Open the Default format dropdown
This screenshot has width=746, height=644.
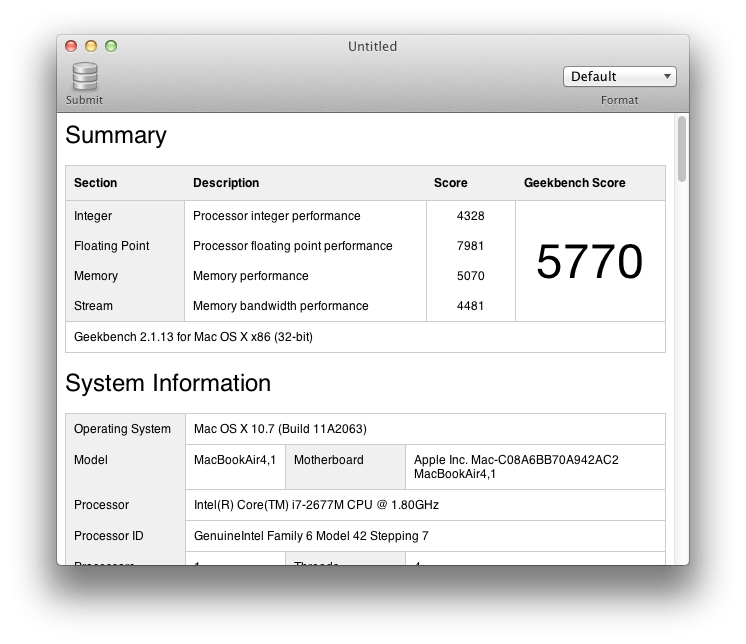point(619,77)
